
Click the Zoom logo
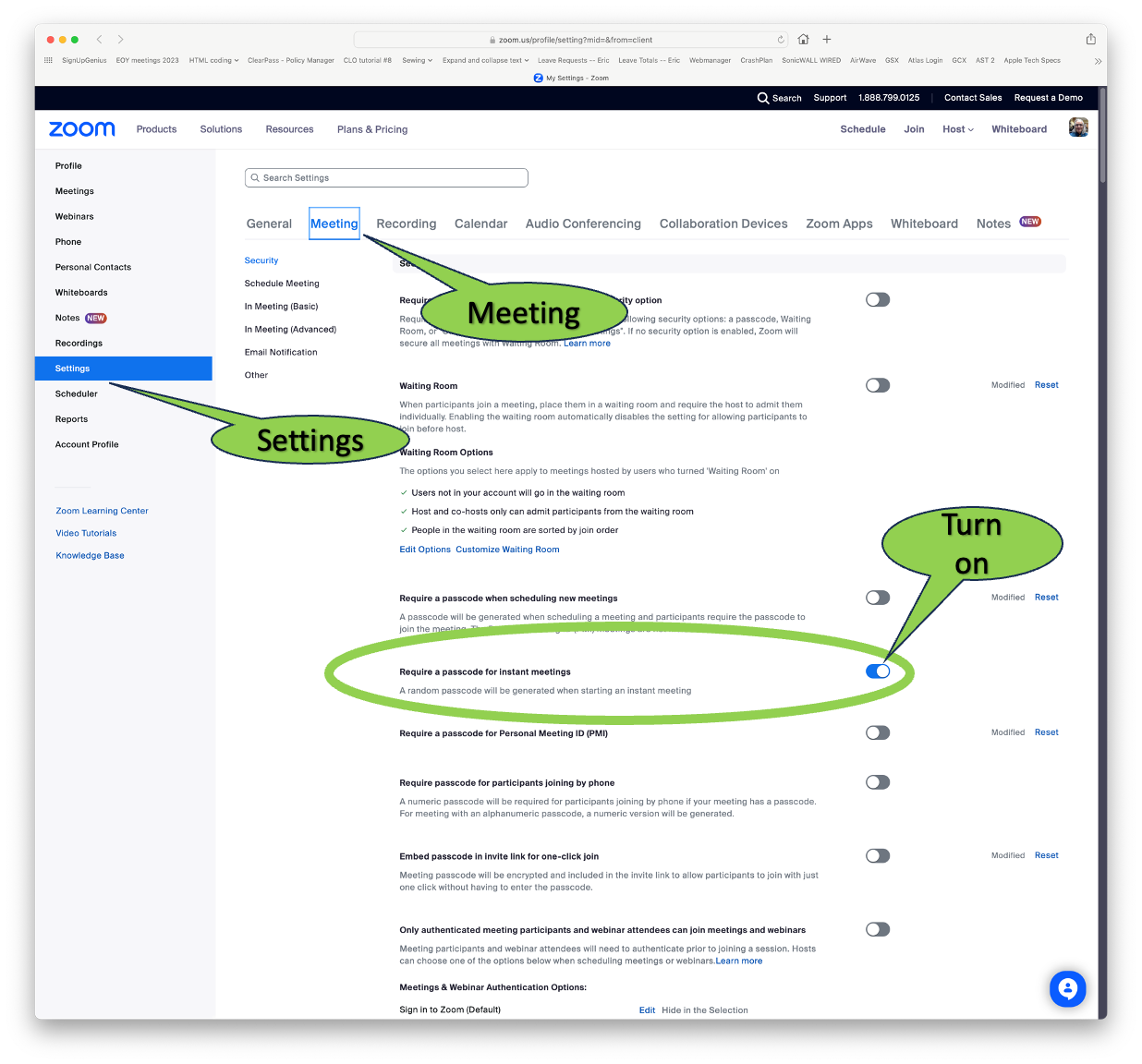point(82,129)
